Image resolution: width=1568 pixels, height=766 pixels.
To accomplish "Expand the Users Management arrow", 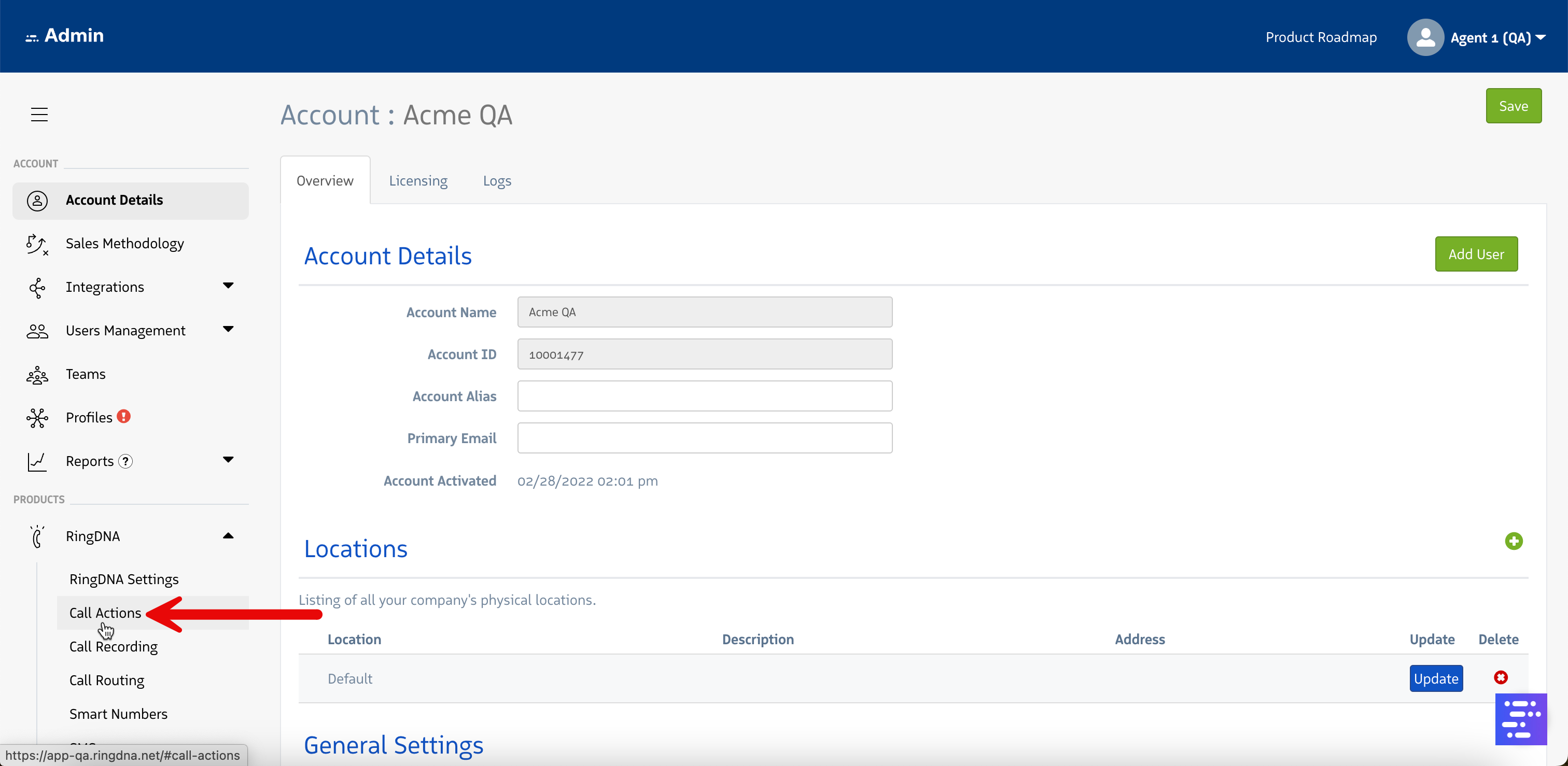I will (x=228, y=330).
